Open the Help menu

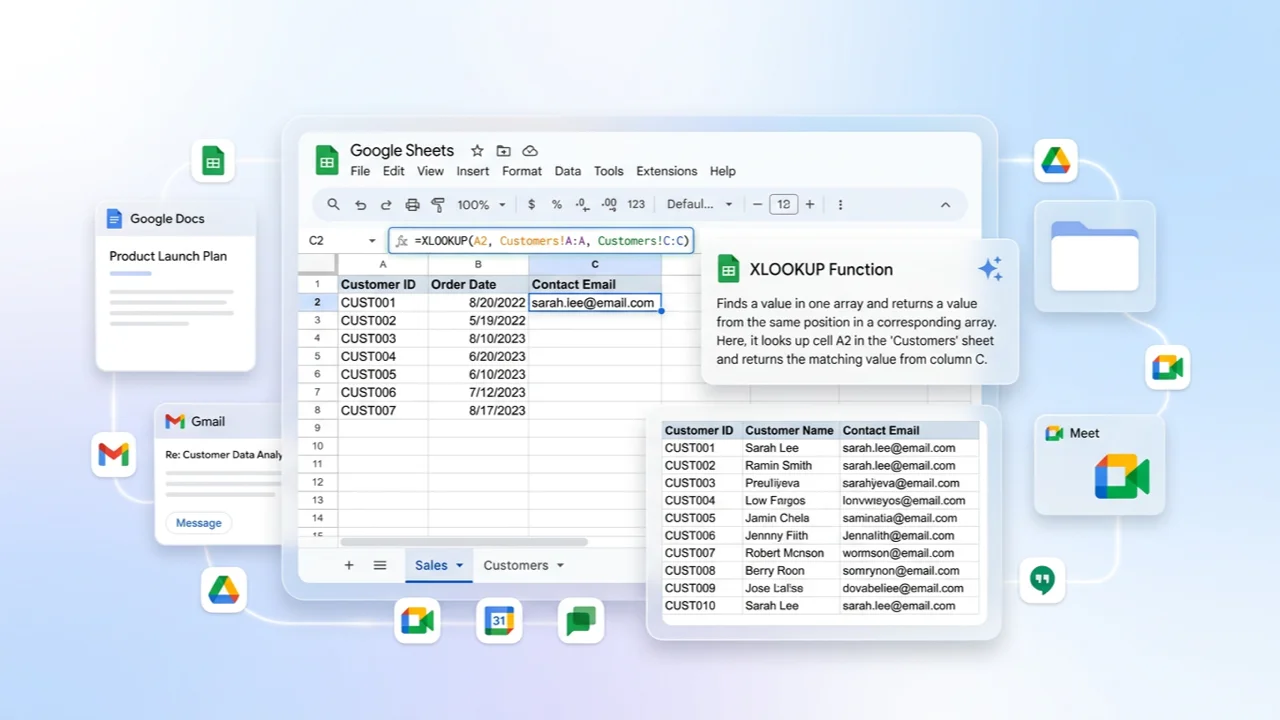(722, 171)
